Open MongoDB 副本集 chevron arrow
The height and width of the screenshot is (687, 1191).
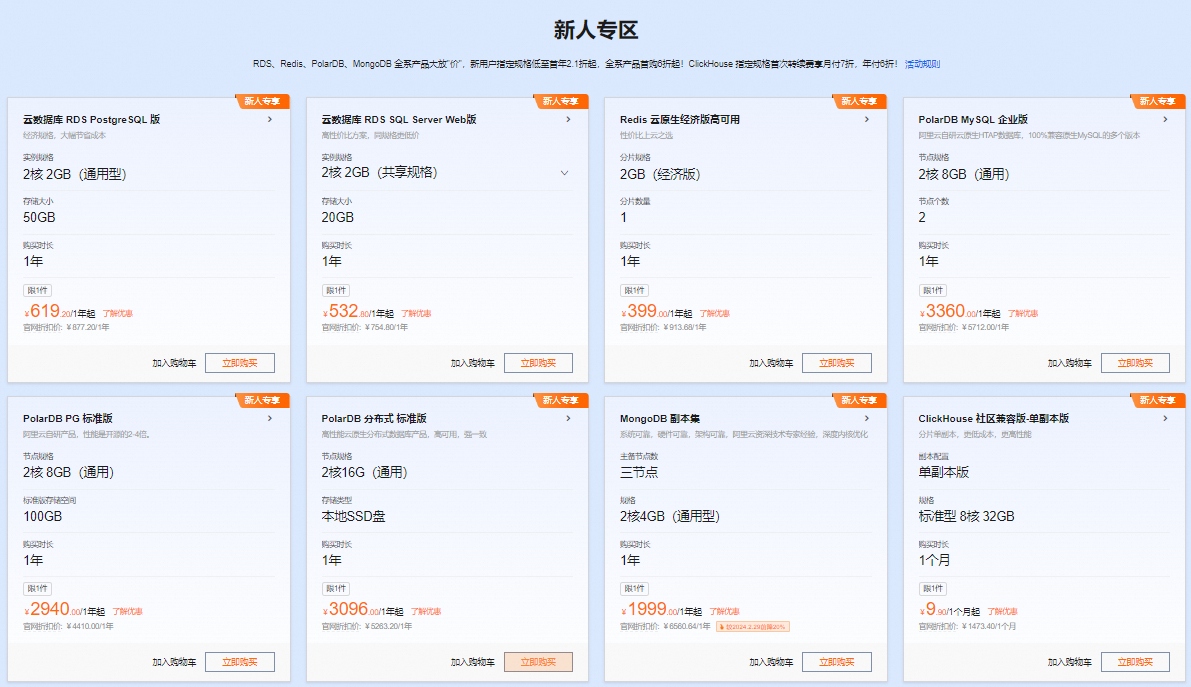[x=867, y=418]
